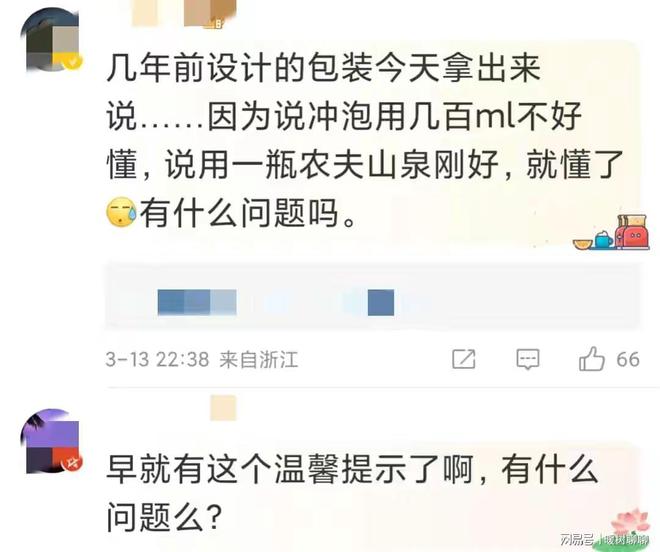The height and width of the screenshot is (552, 660).
Task: Click the location text 来自浙江
Action: [x=258, y=359]
